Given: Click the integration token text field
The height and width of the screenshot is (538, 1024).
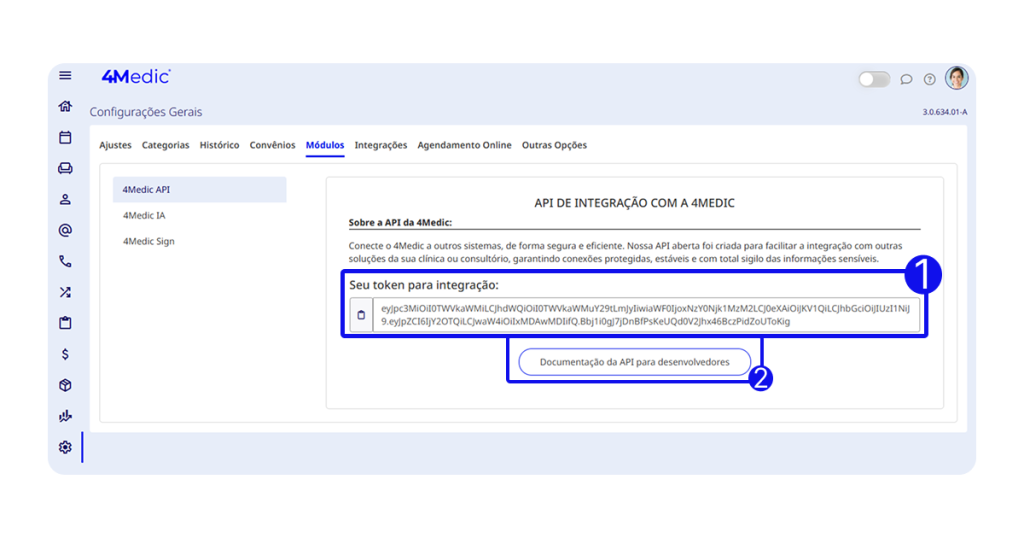Looking at the screenshot, I should (645, 315).
